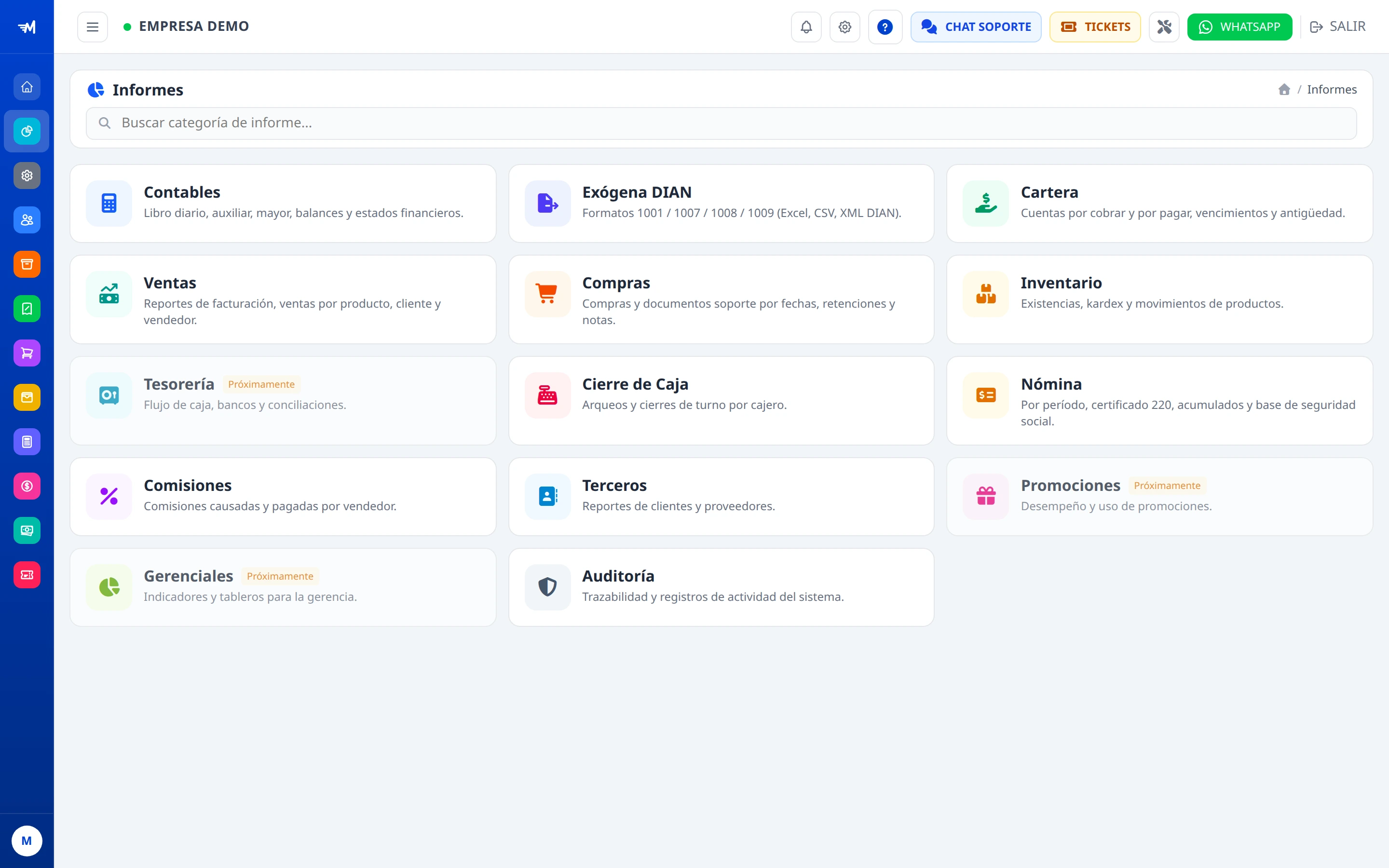Open the pink dollar-coin sidebar icon
The height and width of the screenshot is (868, 1389).
27,486
